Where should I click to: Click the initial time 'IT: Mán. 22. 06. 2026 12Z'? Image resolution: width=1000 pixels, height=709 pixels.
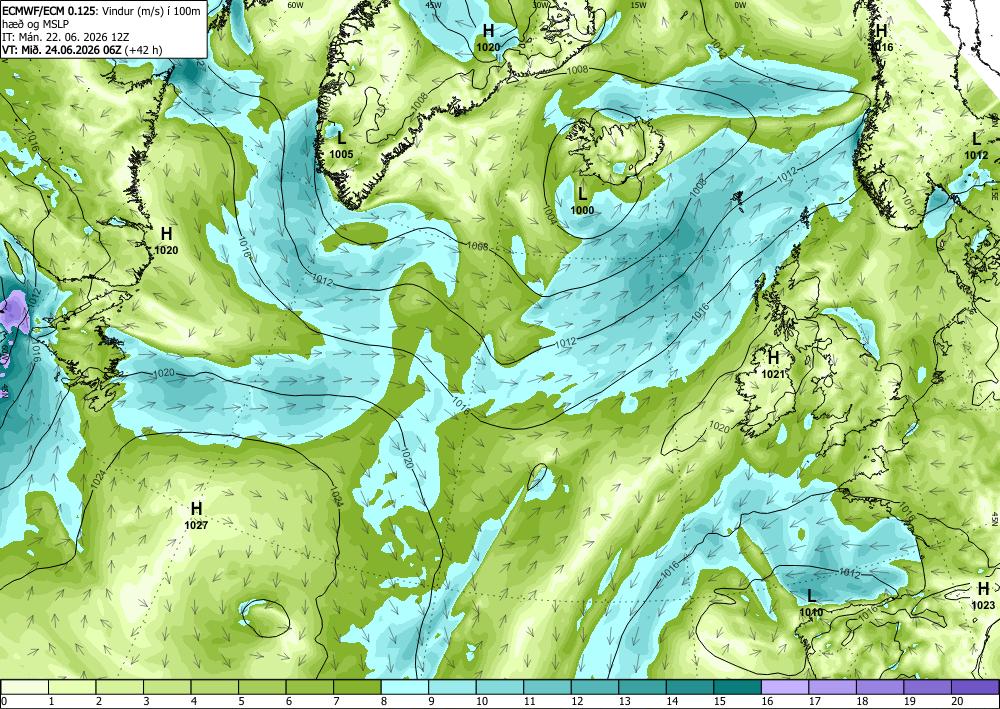[65, 37]
